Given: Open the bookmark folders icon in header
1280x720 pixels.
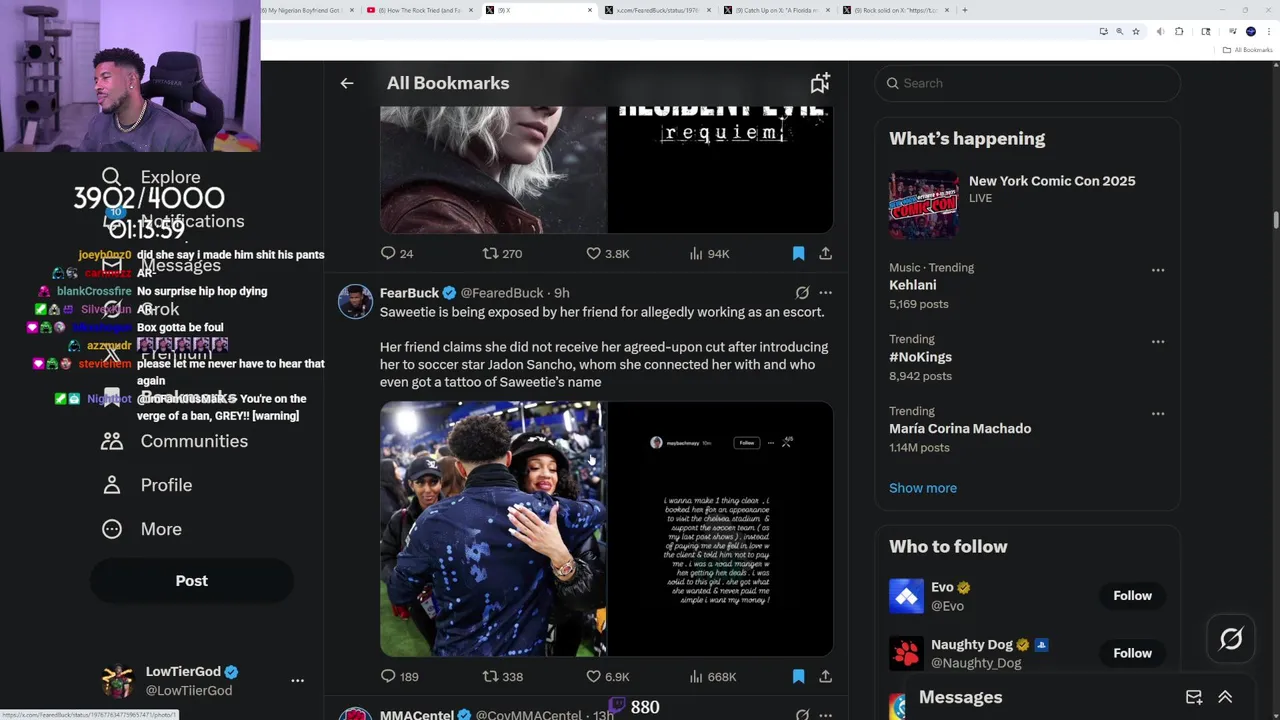Looking at the screenshot, I should pos(820,83).
